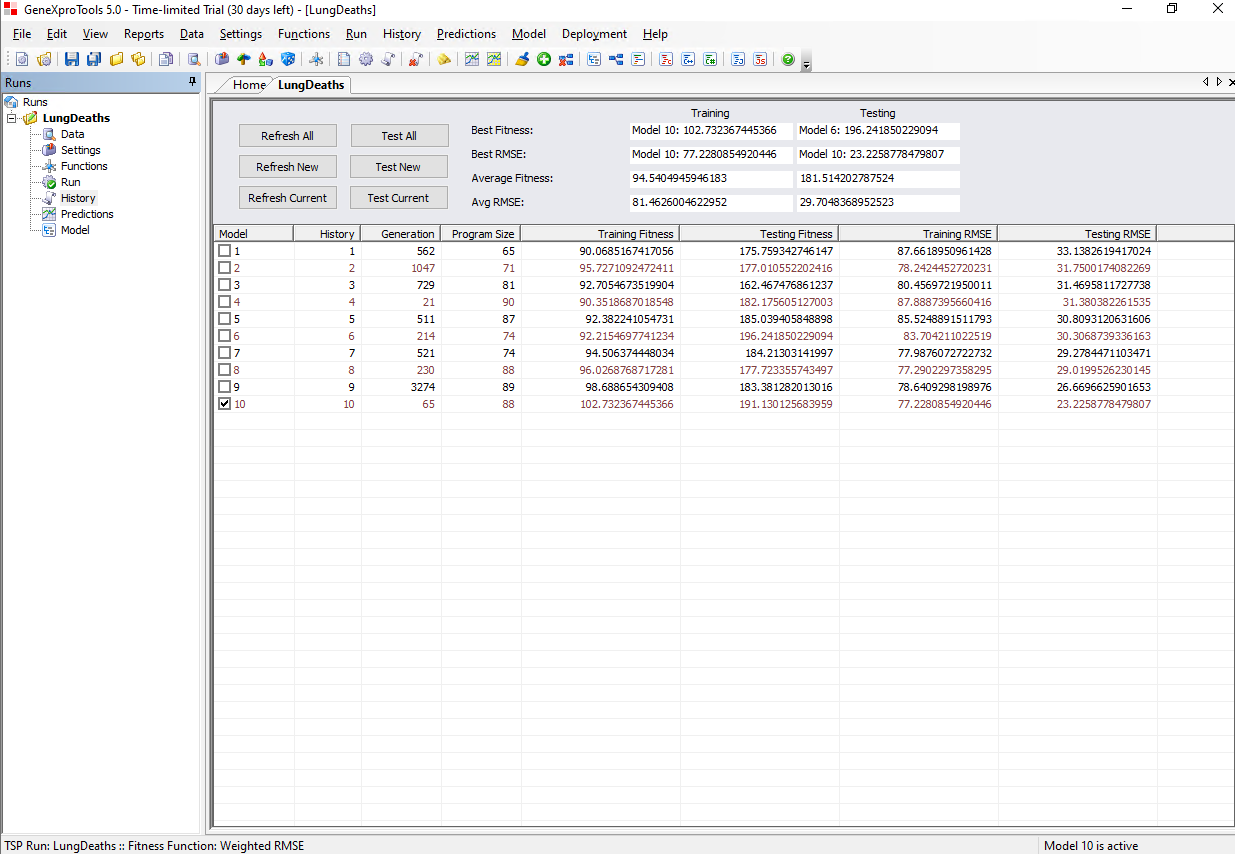
Task: Uncheck the Model 10 checkbox
Action: [x=224, y=404]
